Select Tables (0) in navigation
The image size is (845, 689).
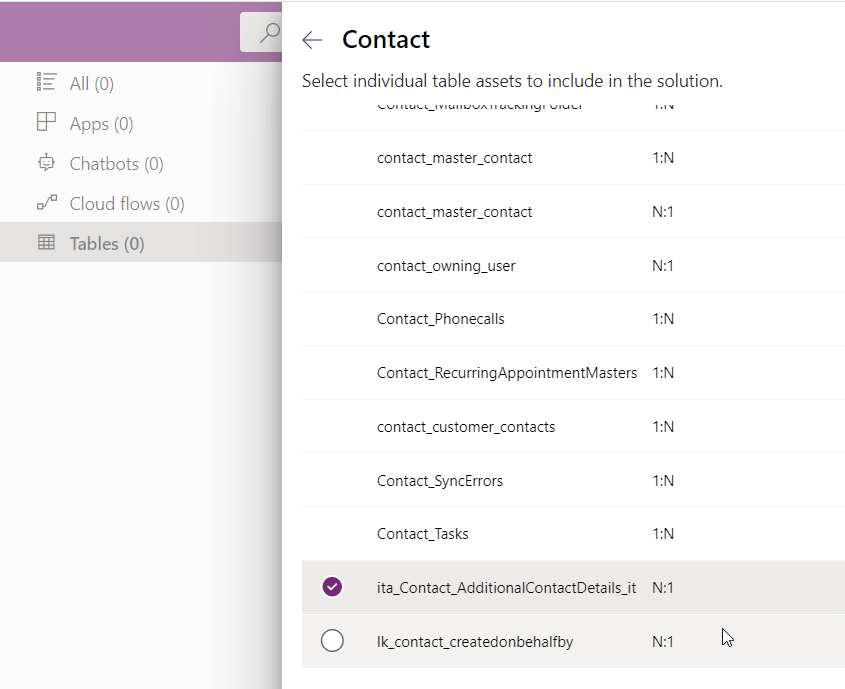107,244
